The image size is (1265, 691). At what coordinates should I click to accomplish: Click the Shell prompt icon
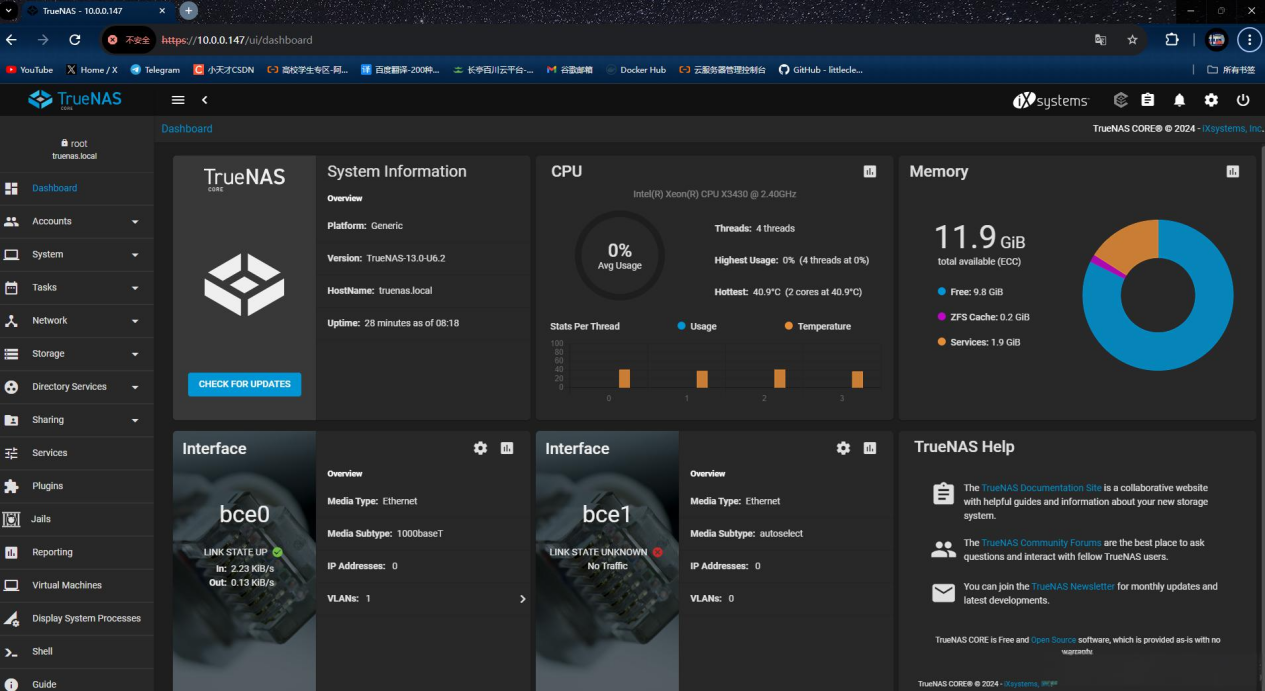pyautogui.click(x=12, y=651)
